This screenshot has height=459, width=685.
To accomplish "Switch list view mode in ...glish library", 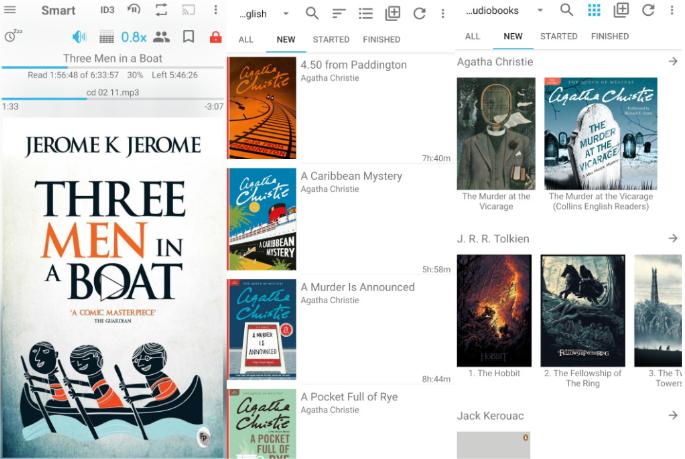I will tap(366, 14).
